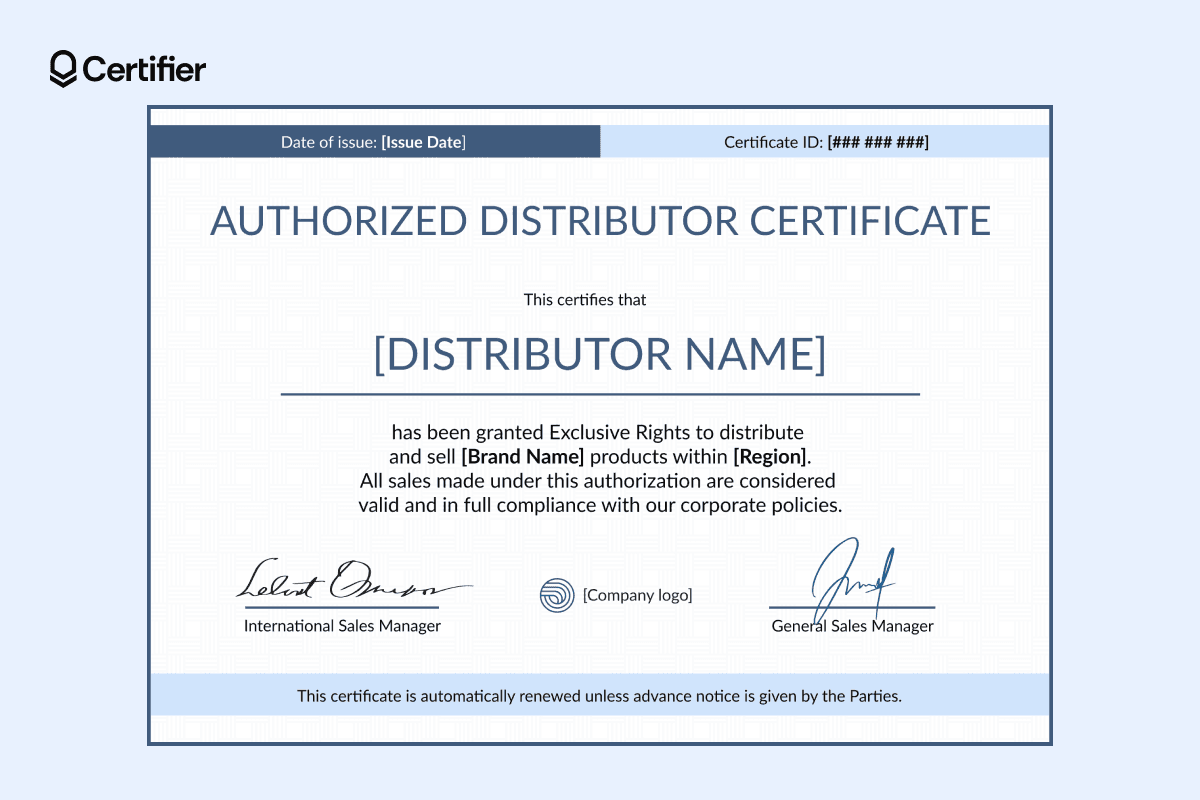The image size is (1200, 800).
Task: Select the [Brand Name] placeholder in the body
Action: pyautogui.click(x=524, y=456)
